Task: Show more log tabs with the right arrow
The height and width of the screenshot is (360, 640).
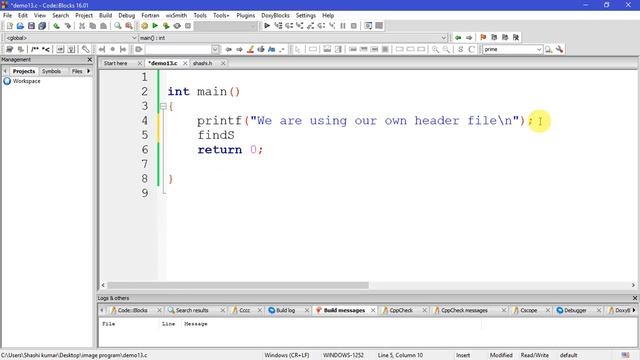Action: 634,310
